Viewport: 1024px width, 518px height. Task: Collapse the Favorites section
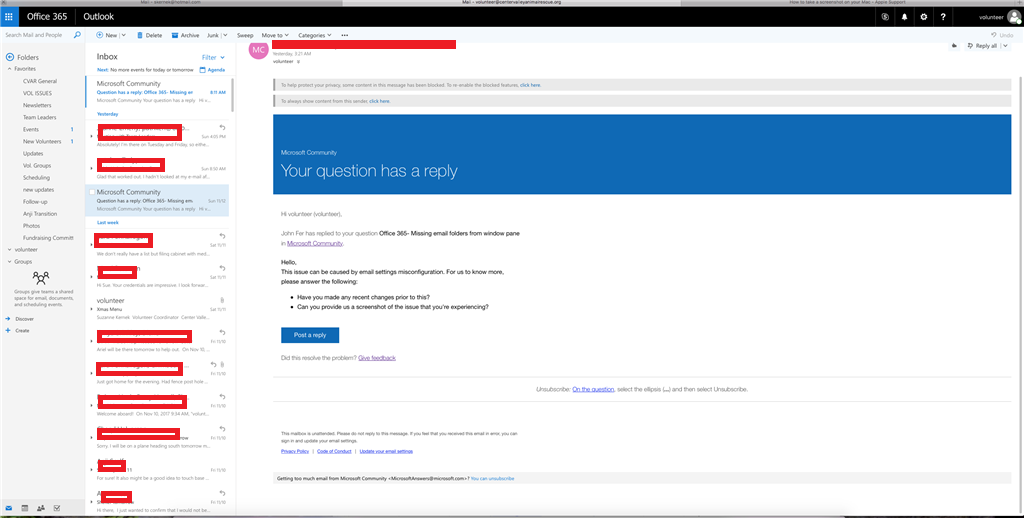[9, 69]
